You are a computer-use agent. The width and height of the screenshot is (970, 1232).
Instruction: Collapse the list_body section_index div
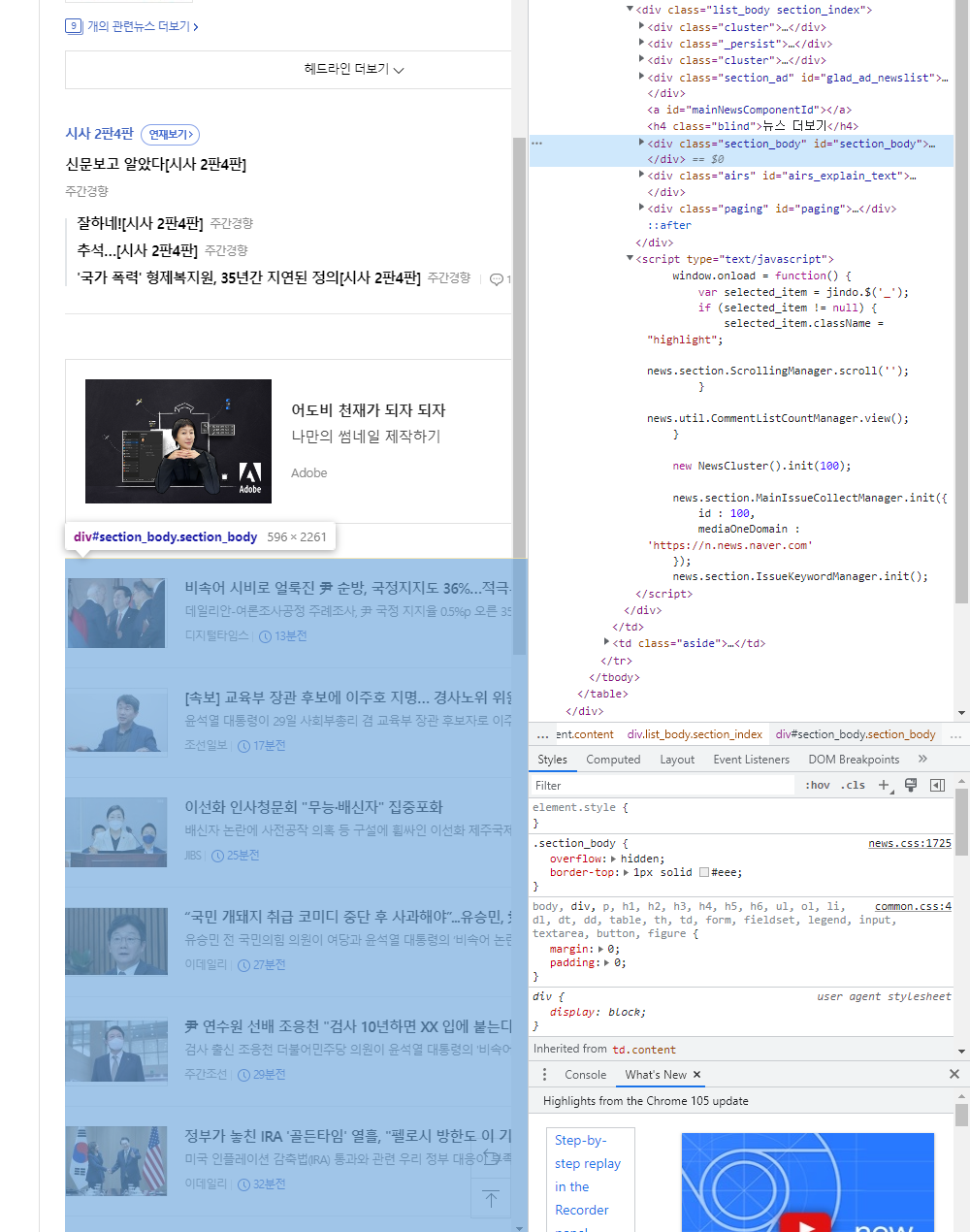[x=630, y=9]
